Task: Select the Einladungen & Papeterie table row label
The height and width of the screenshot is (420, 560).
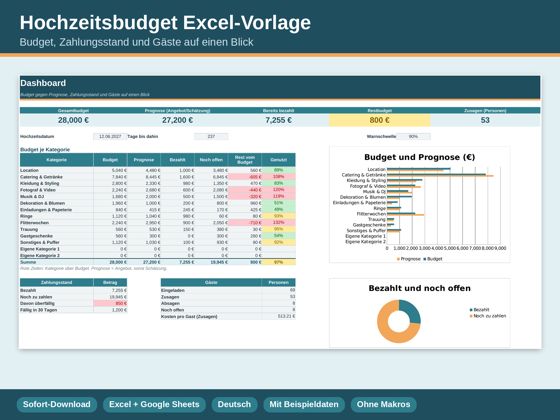Action: [x=46, y=210]
